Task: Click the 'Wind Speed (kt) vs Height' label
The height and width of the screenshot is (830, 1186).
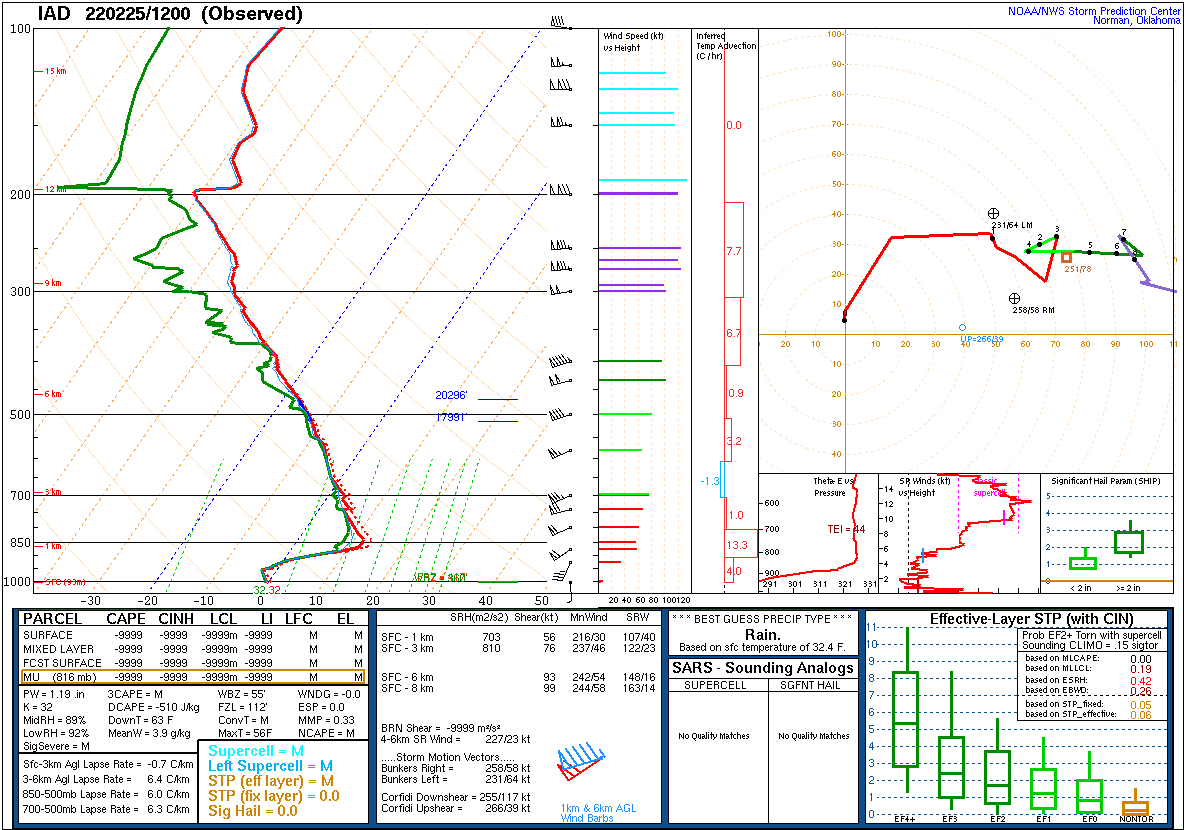Action: 633,42
